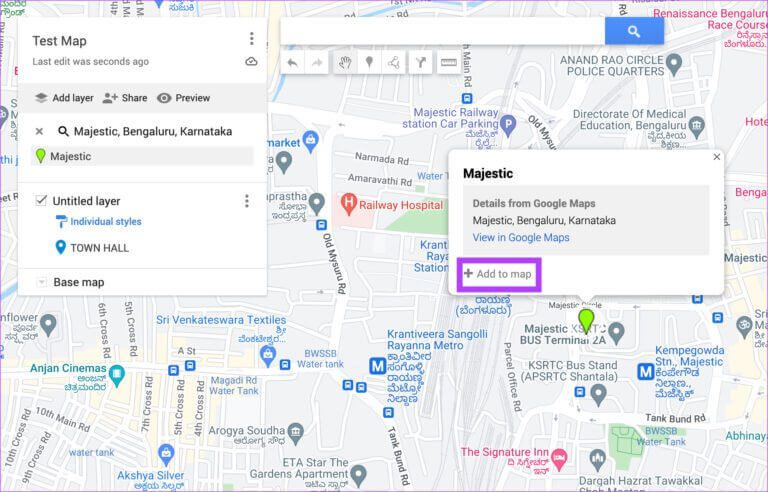Select the add marker tool
This screenshot has height=492, width=768.
tap(369, 63)
